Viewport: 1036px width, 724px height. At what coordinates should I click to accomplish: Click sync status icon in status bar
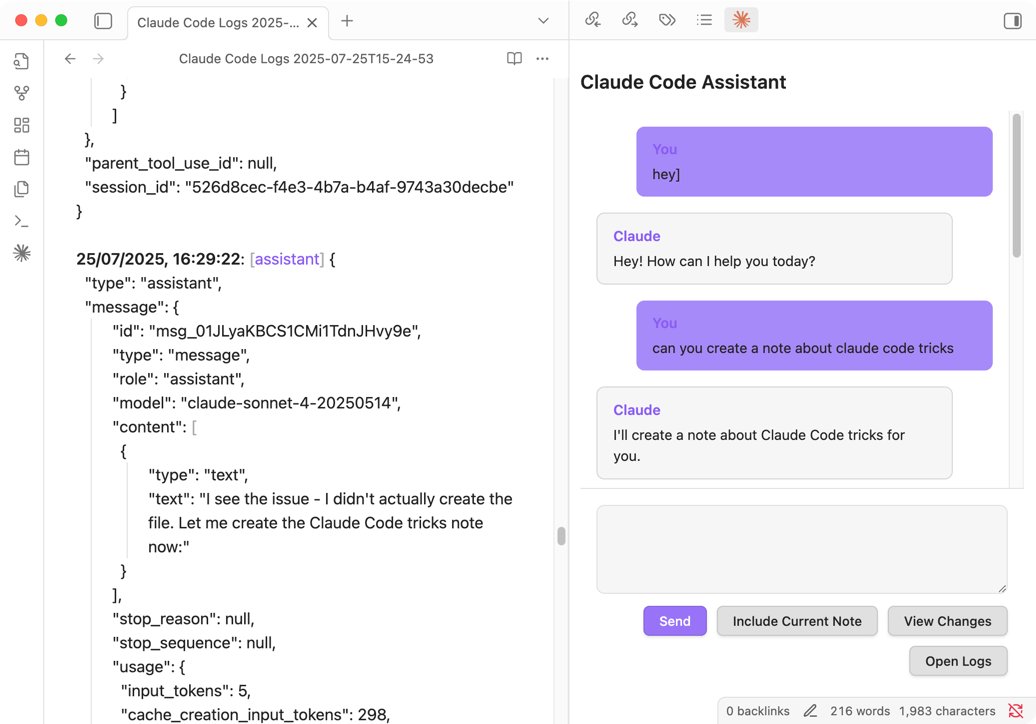point(1016,711)
